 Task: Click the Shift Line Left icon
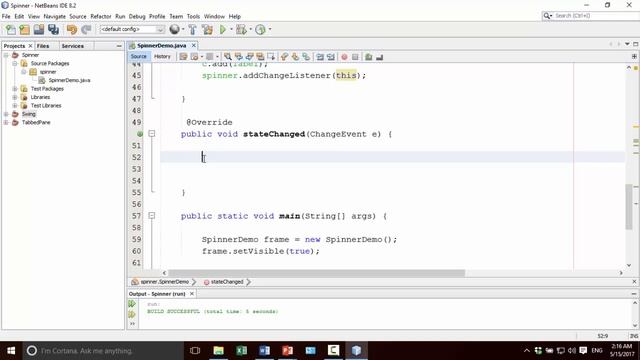point(320,57)
